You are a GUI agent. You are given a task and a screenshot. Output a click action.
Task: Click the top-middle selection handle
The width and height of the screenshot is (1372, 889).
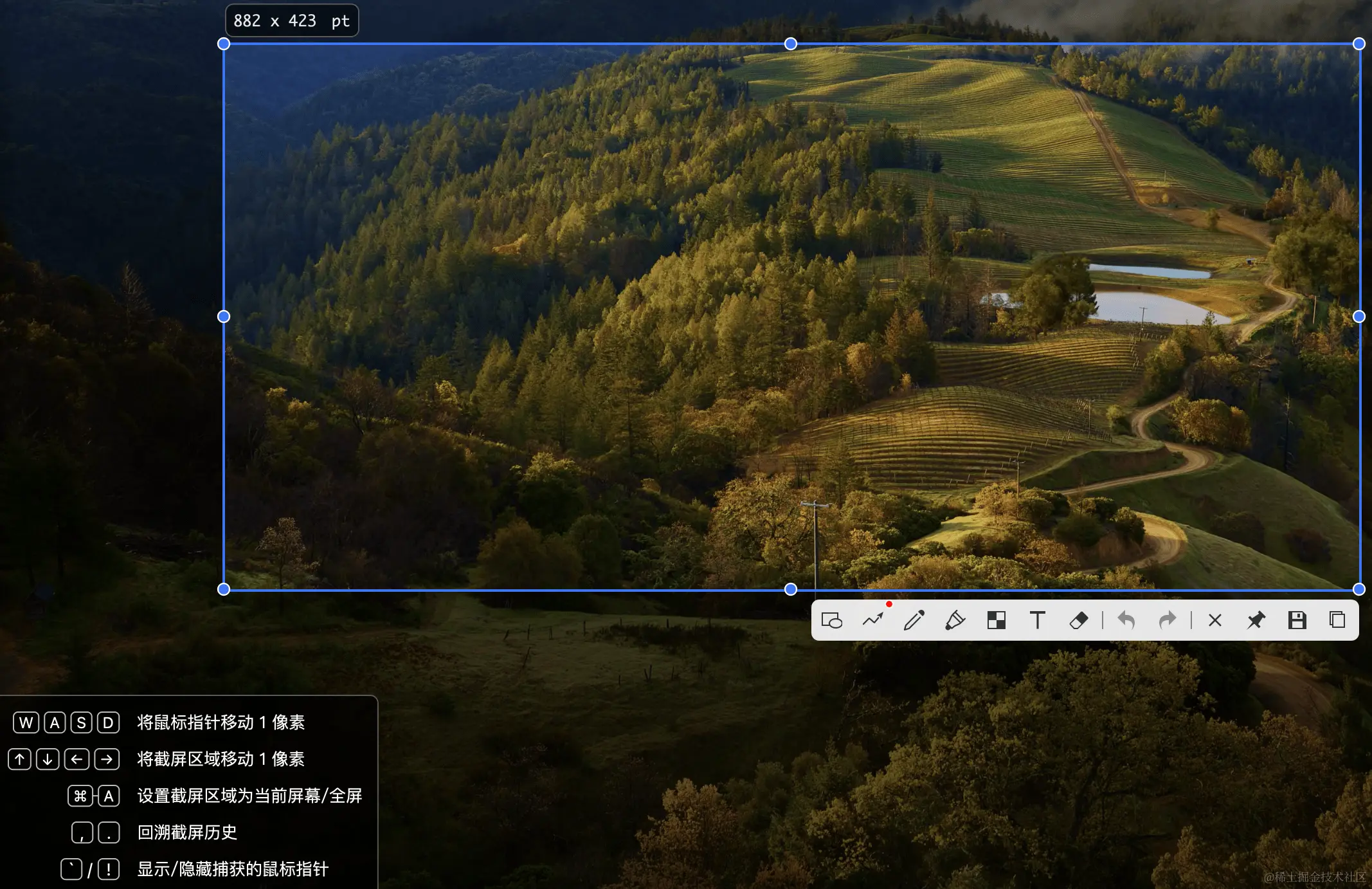[x=791, y=44]
